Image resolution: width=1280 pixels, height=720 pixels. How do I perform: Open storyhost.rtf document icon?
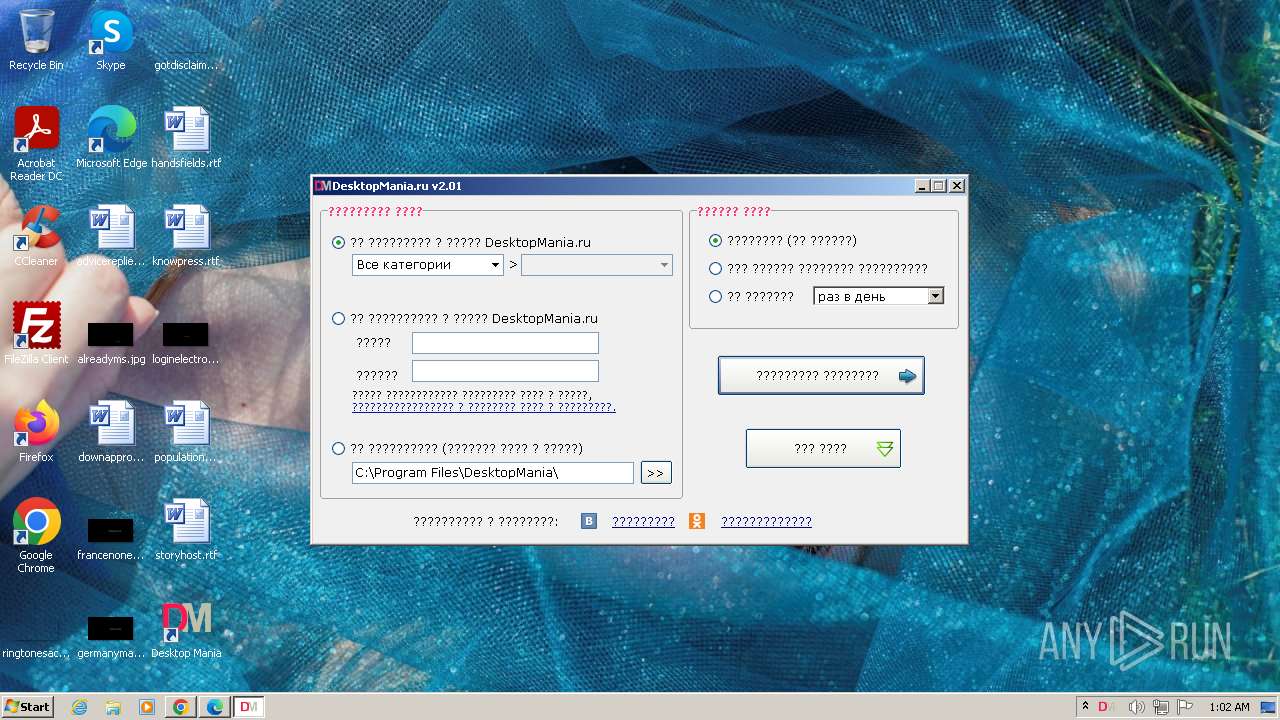[186, 531]
